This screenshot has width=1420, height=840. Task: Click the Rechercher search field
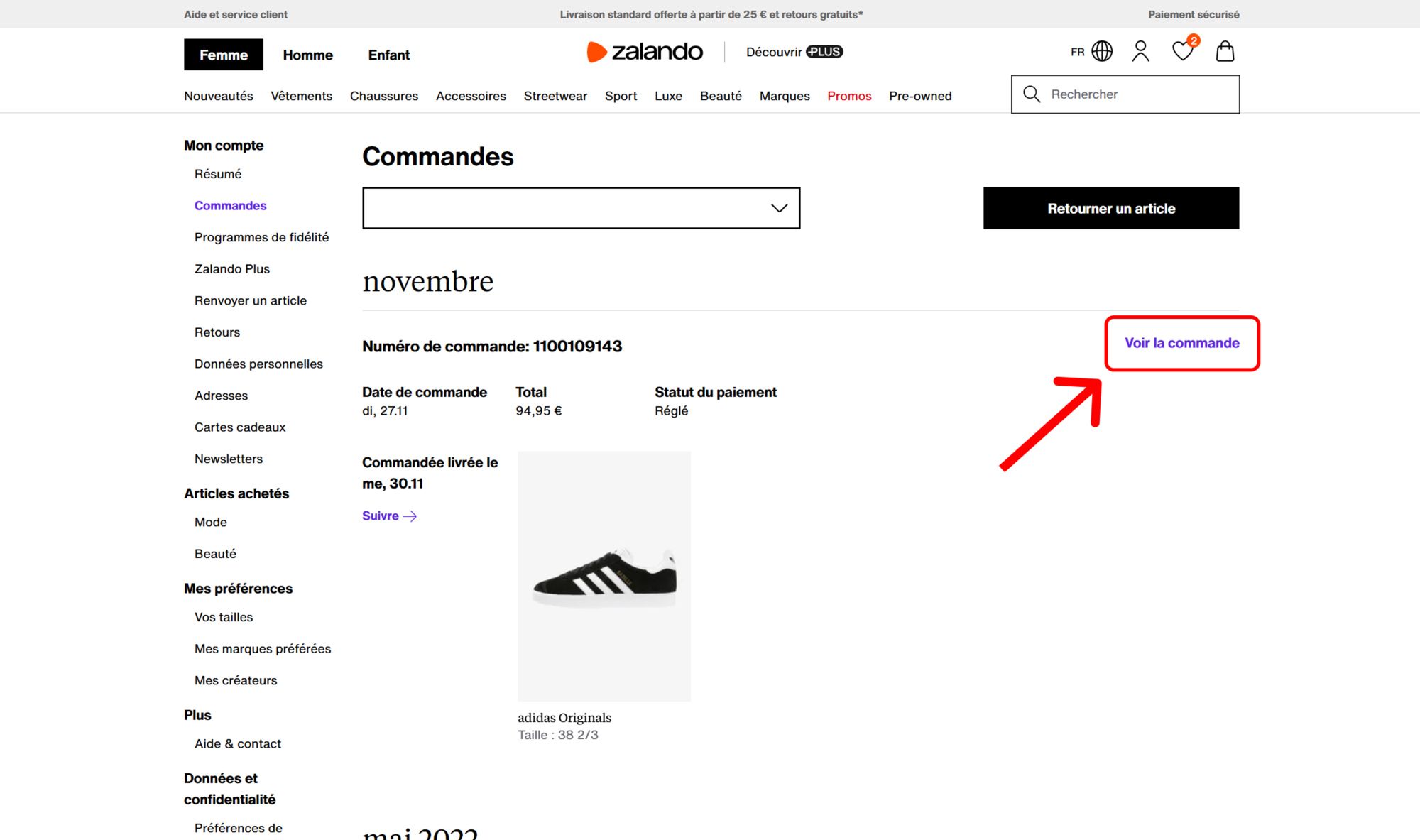pyautogui.click(x=1125, y=94)
